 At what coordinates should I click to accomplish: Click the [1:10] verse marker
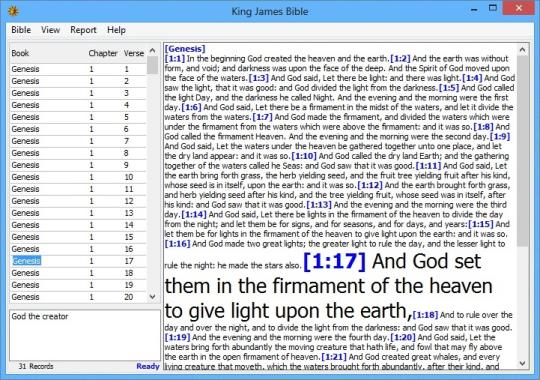(x=304, y=156)
